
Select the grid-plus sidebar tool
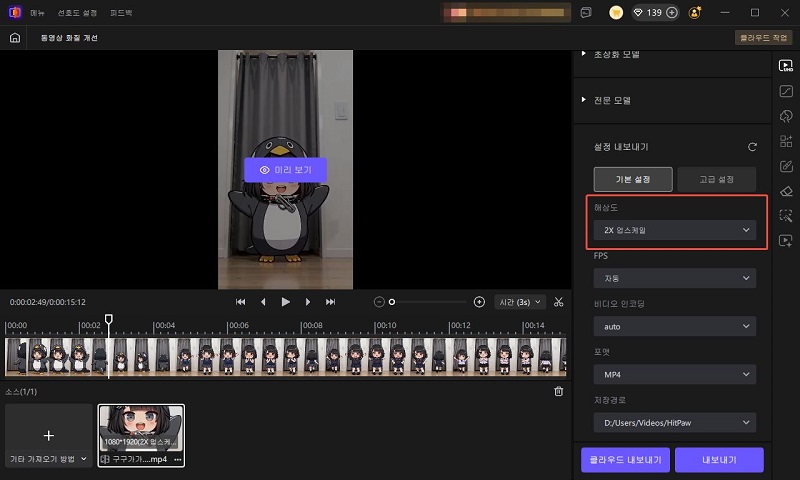point(786,141)
